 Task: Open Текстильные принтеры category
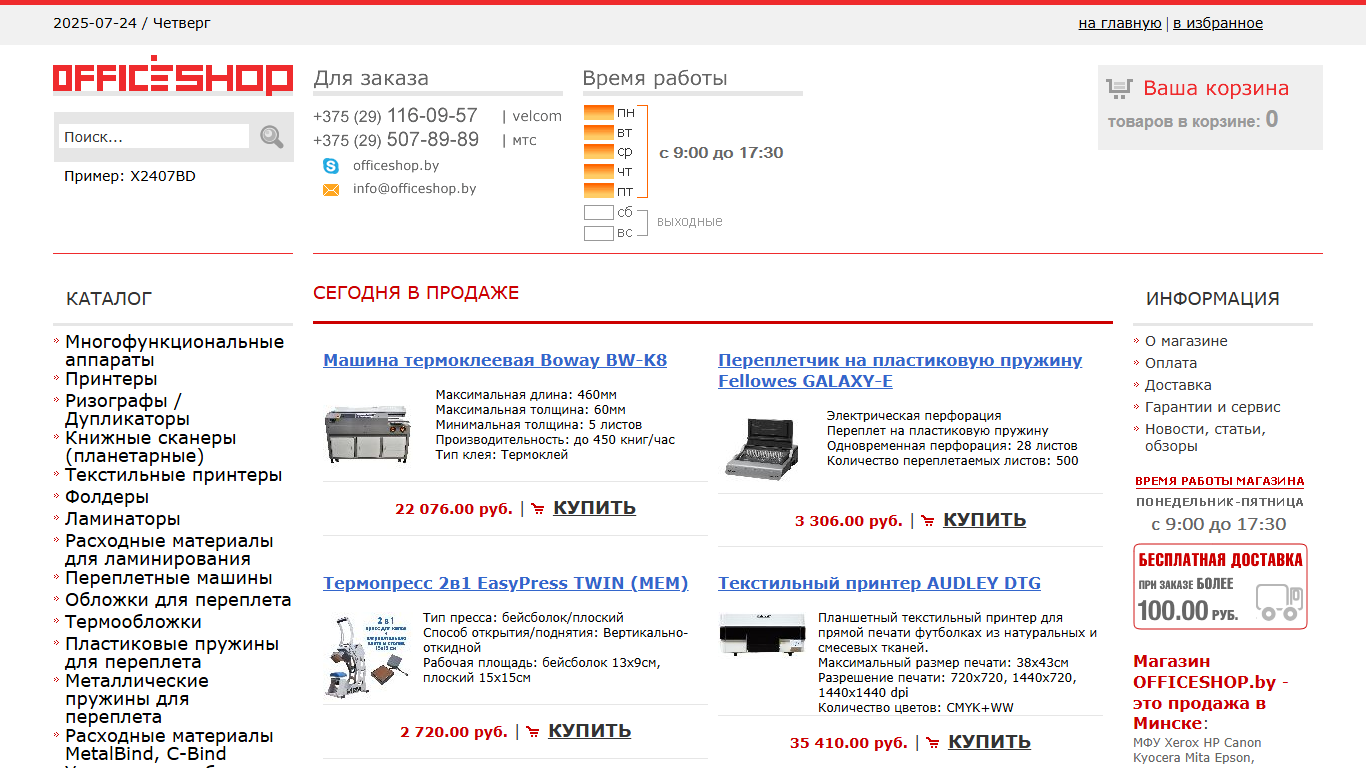click(174, 475)
